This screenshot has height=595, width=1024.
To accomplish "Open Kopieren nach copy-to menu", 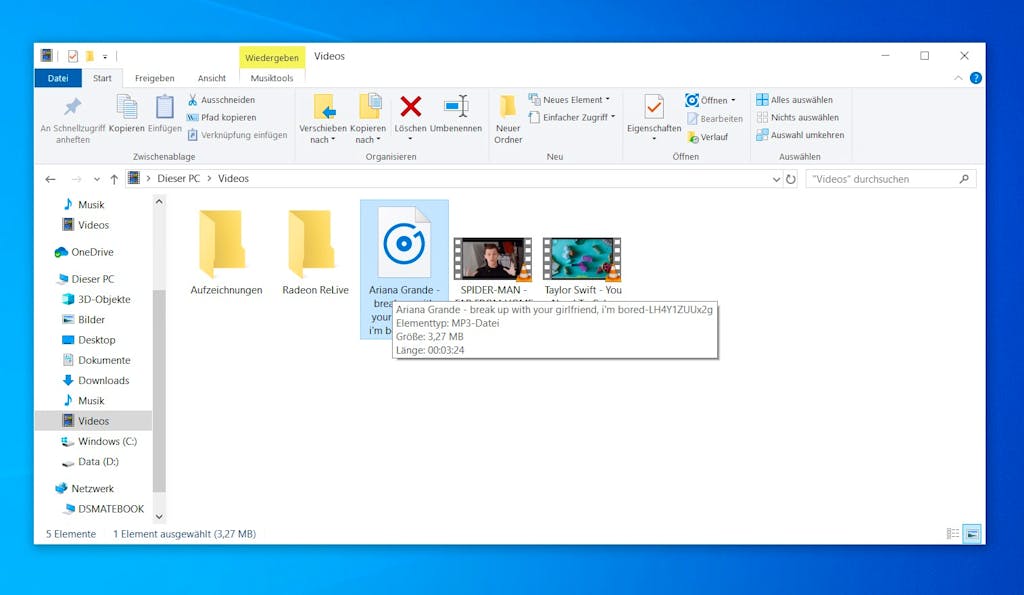I will pyautogui.click(x=368, y=120).
